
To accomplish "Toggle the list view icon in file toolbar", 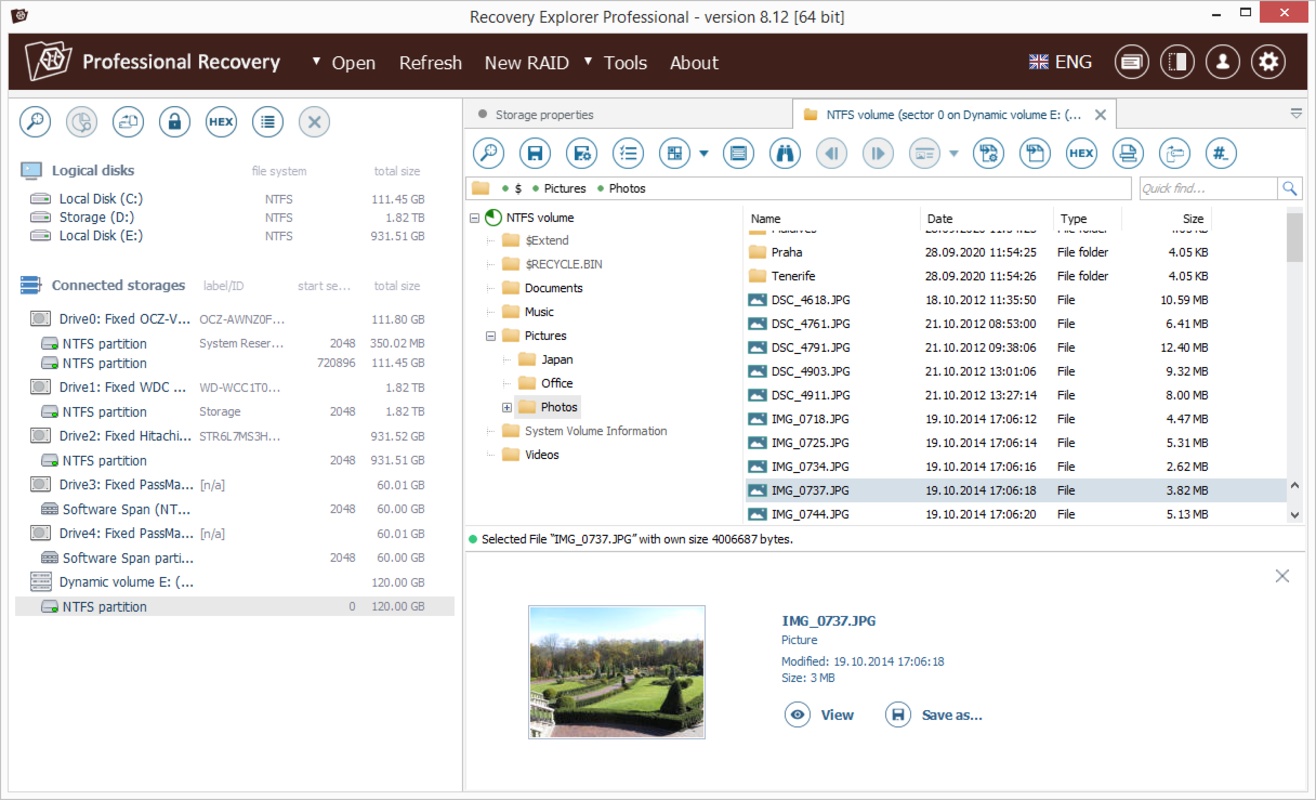I will coord(738,153).
